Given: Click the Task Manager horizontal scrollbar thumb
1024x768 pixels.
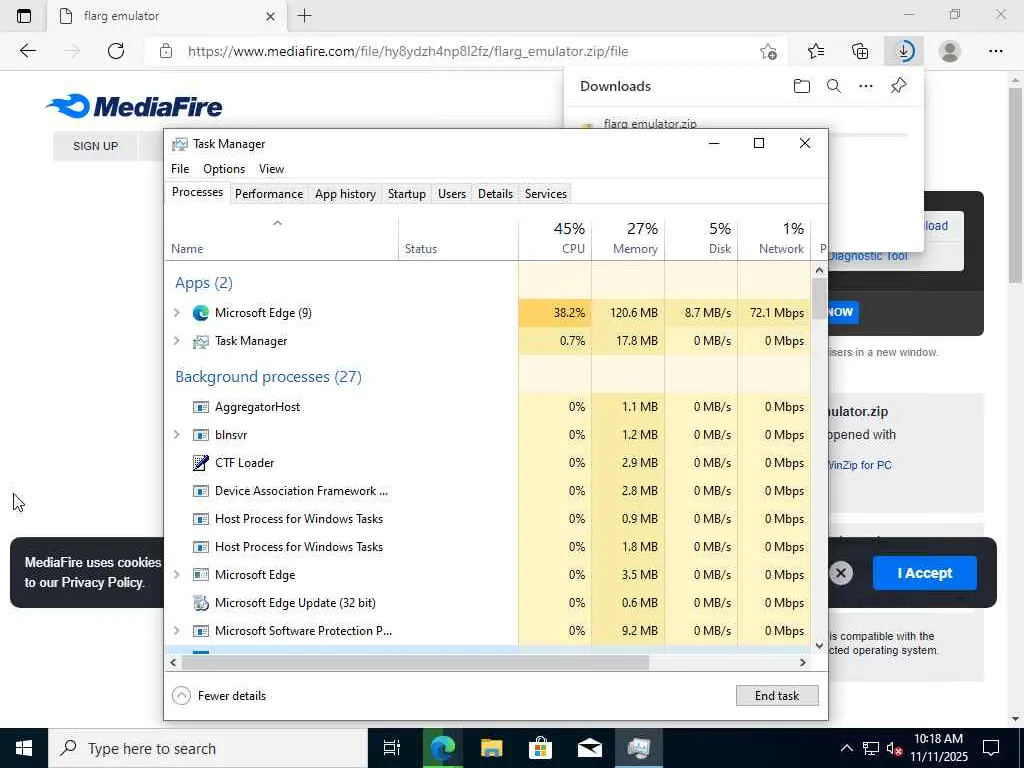Looking at the screenshot, I should (415, 662).
